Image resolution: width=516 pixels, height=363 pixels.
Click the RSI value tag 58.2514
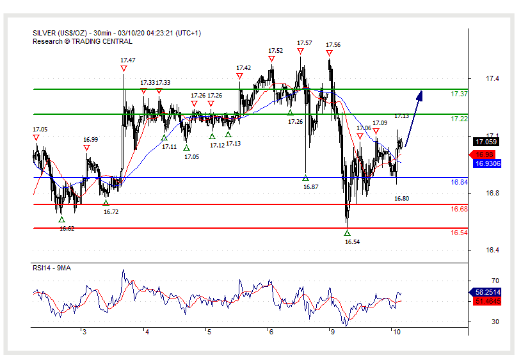485,292
